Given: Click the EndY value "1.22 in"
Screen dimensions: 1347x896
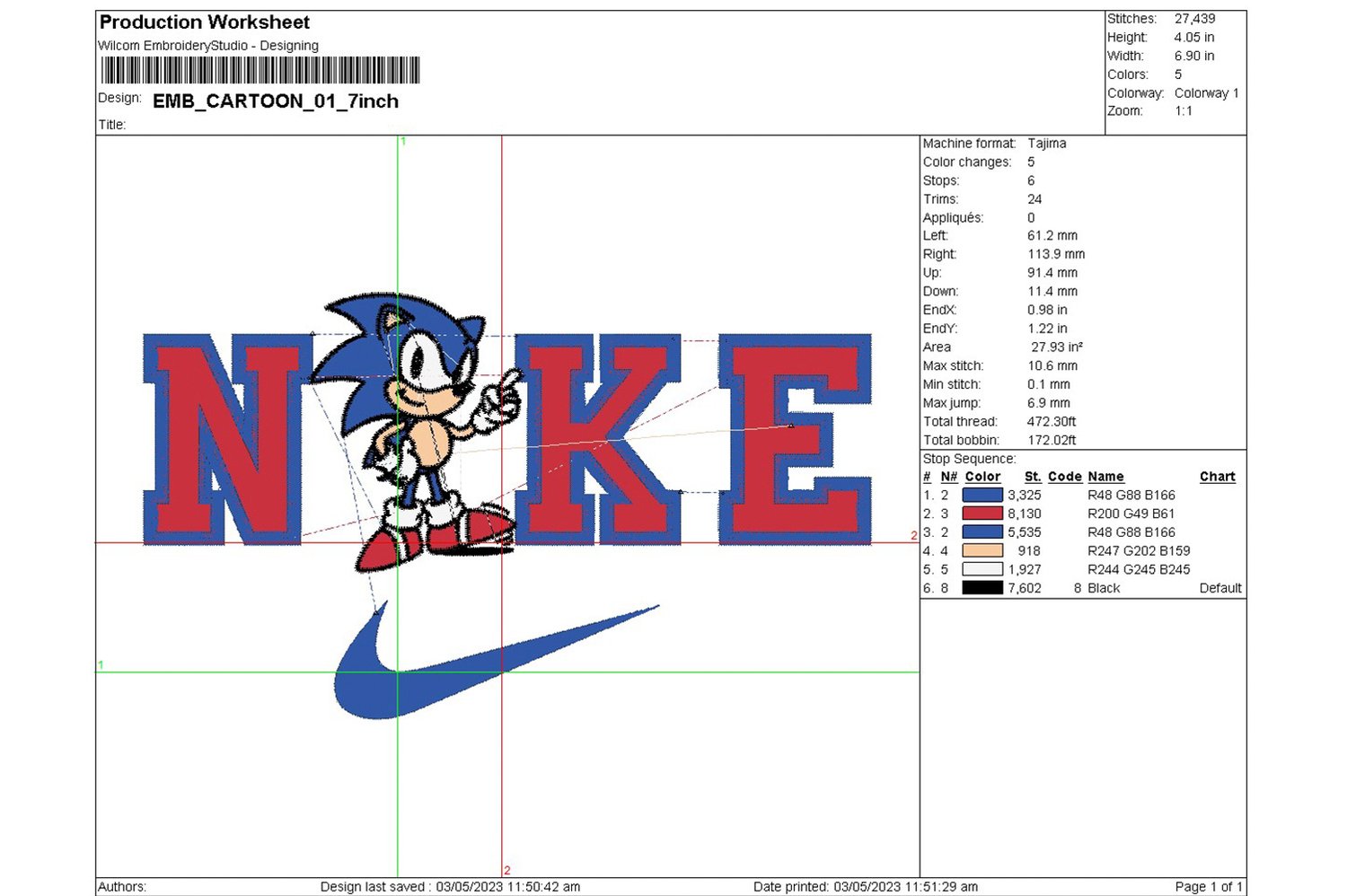Looking at the screenshot, I should click(x=1048, y=329).
